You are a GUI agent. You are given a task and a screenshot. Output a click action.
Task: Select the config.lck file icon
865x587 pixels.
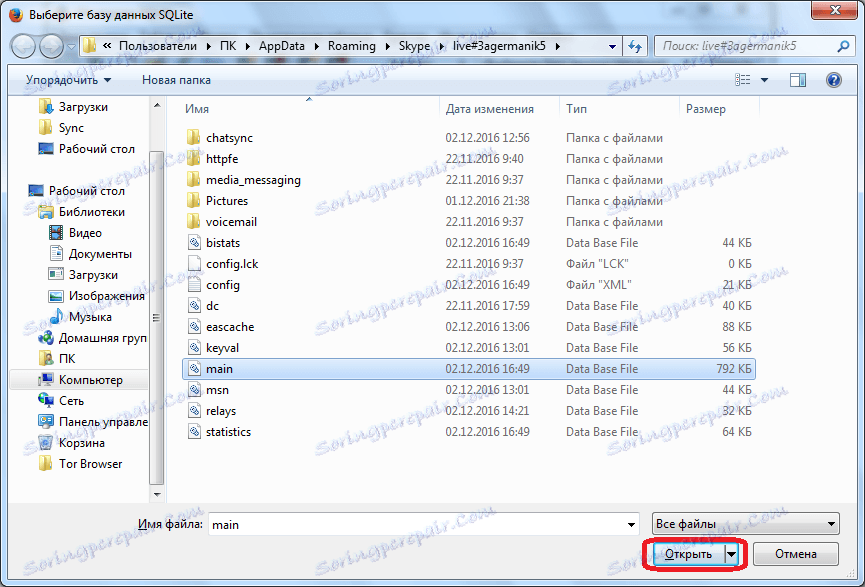[194, 263]
